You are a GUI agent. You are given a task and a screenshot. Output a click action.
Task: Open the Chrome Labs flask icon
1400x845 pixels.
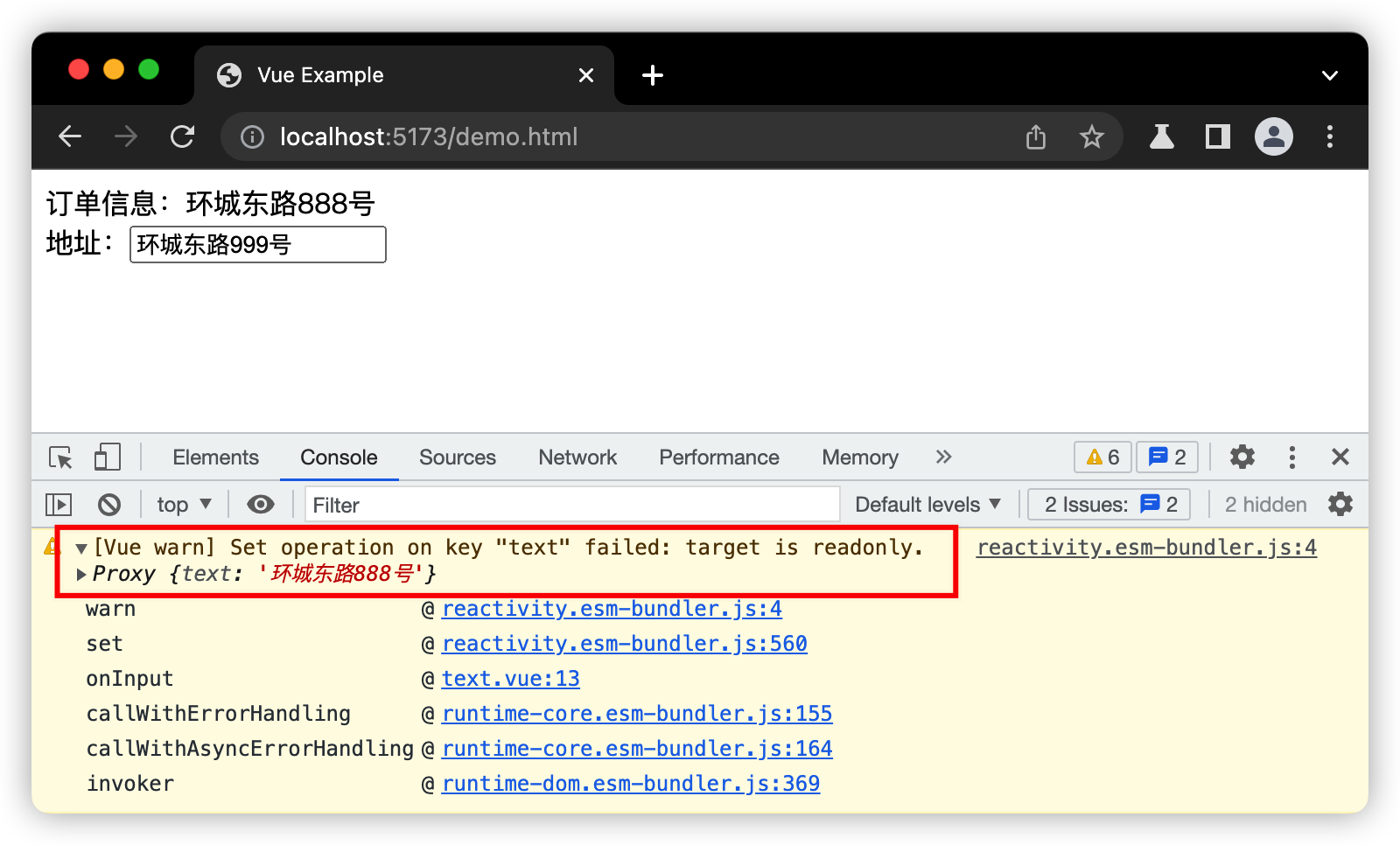click(x=1161, y=137)
